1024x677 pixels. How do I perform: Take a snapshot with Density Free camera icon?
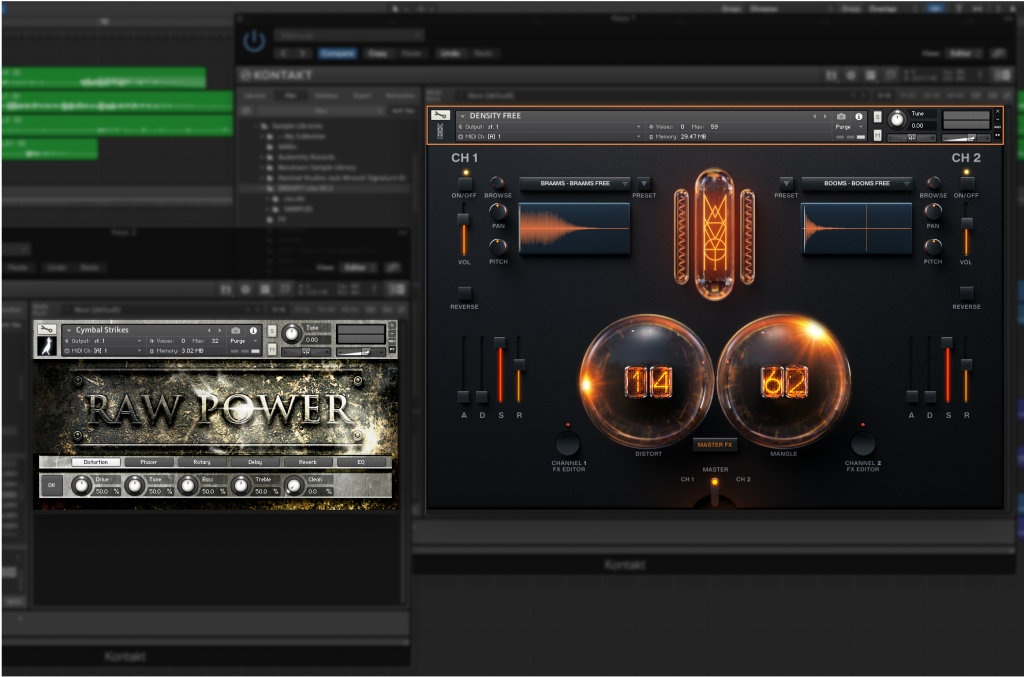coord(841,116)
